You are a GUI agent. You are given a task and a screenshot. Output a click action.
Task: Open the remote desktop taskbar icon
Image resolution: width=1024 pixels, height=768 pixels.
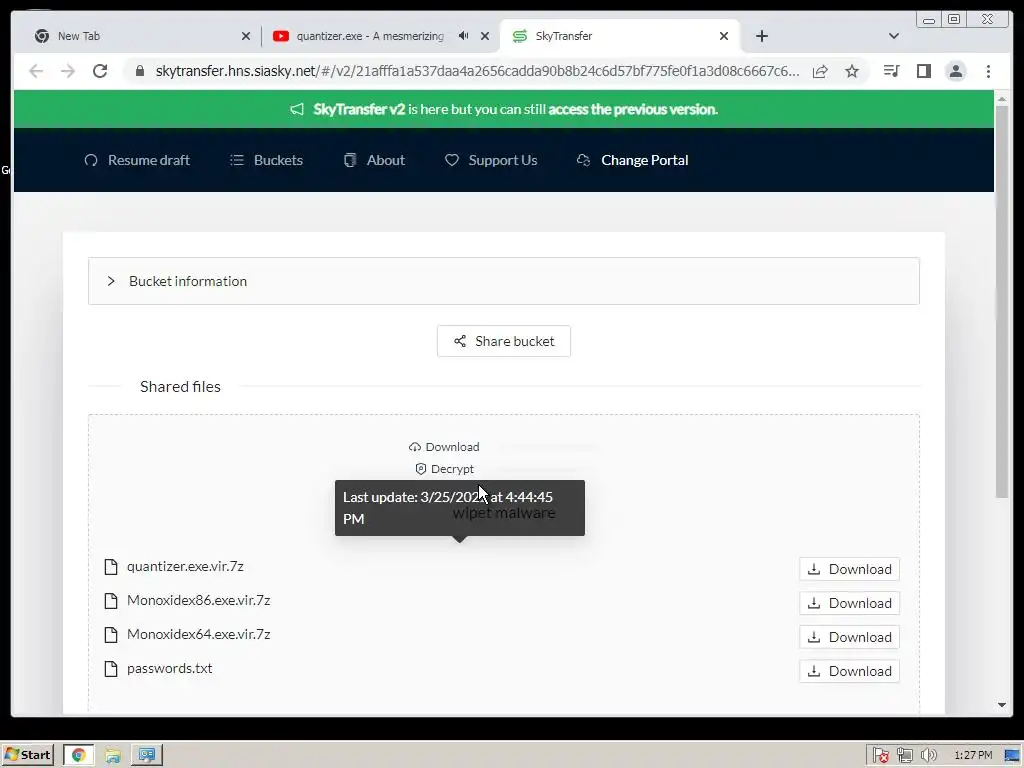coord(146,755)
